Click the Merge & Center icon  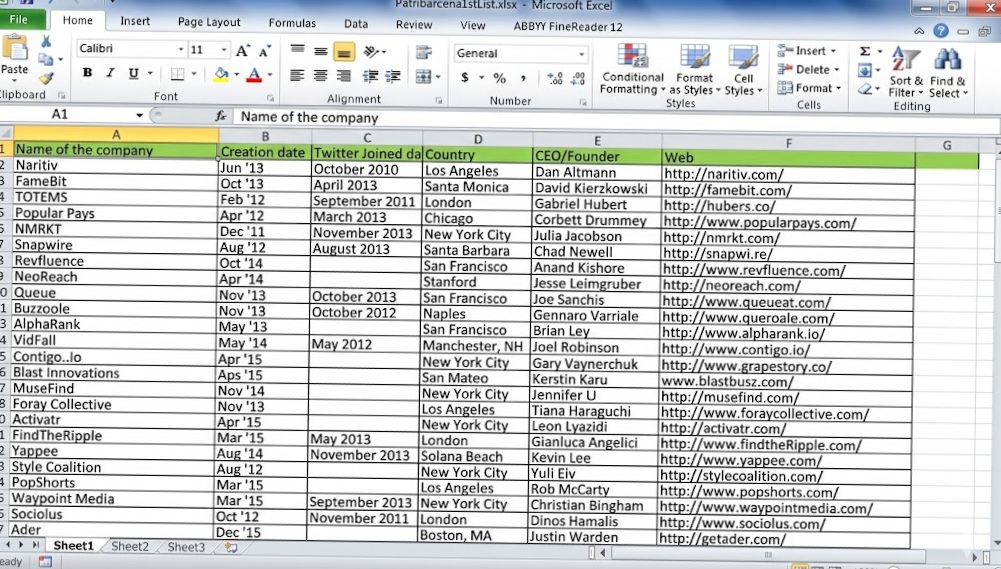[x=424, y=77]
